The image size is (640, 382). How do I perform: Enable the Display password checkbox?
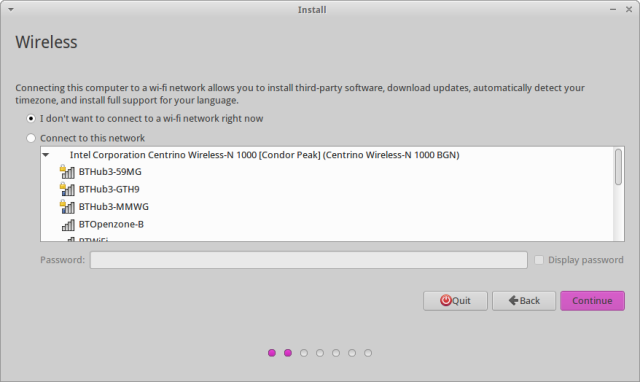click(539, 260)
